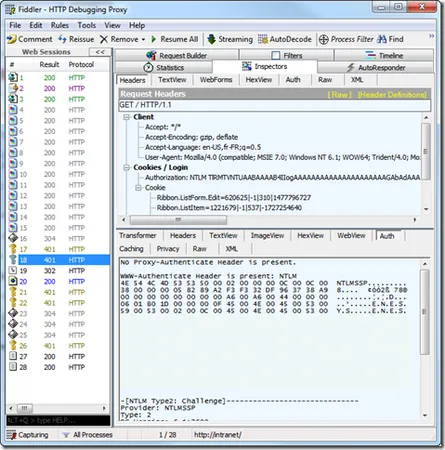The height and width of the screenshot is (450, 445).
Task: Open the View menu
Action: point(112,25)
